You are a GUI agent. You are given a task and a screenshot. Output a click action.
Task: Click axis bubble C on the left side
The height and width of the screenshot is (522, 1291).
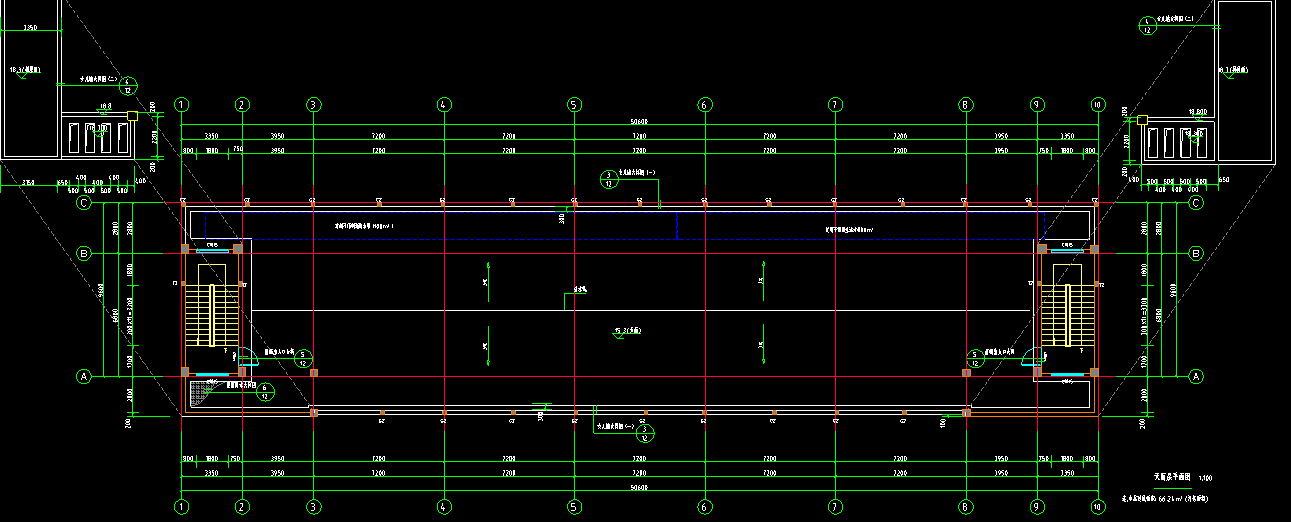click(85, 204)
